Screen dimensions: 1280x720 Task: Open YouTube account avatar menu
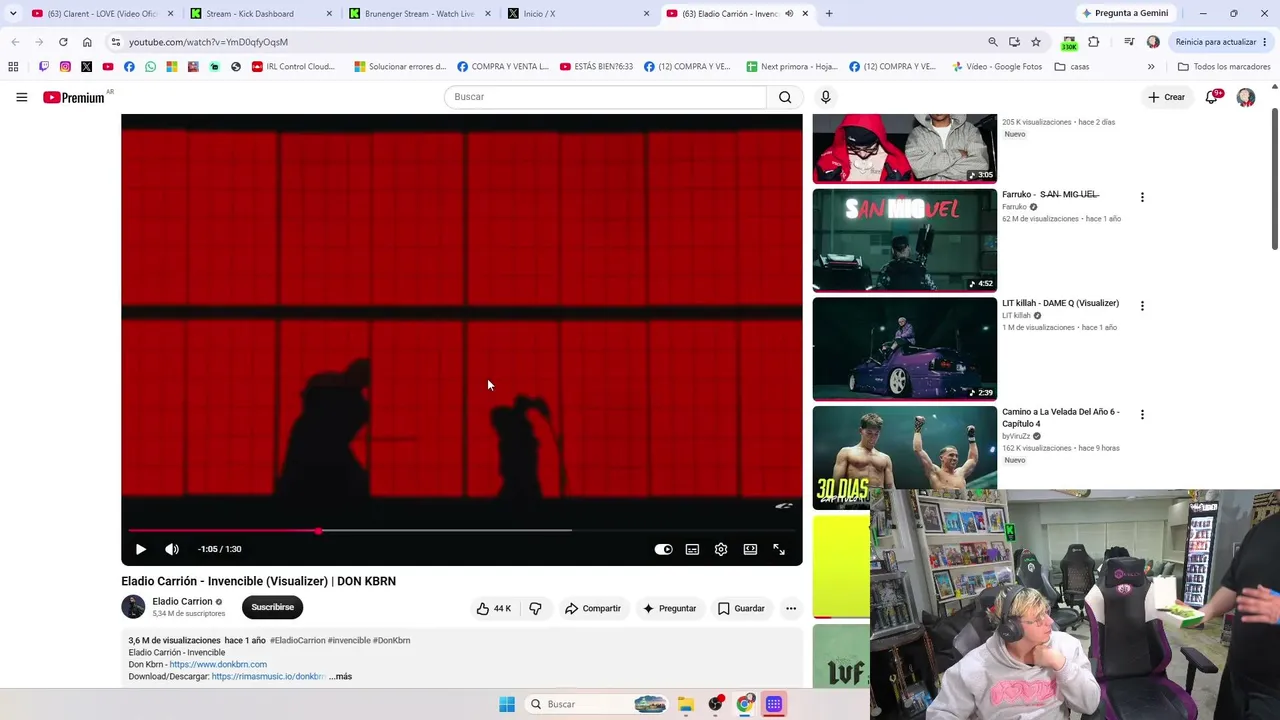1246,97
